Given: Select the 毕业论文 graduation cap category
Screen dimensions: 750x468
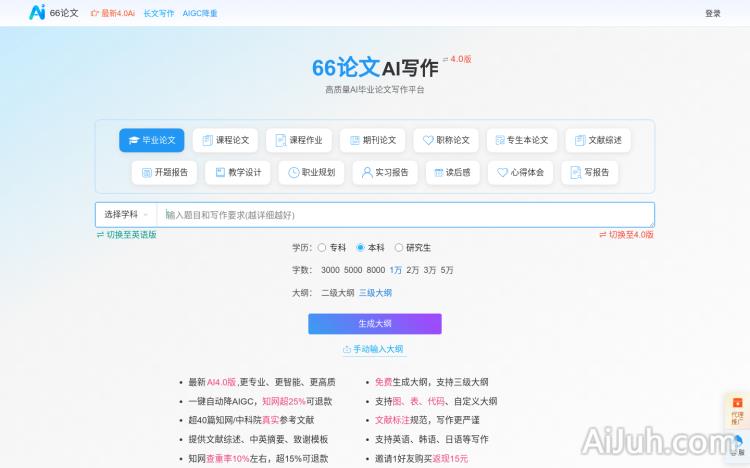Looking at the screenshot, I should [x=151, y=140].
